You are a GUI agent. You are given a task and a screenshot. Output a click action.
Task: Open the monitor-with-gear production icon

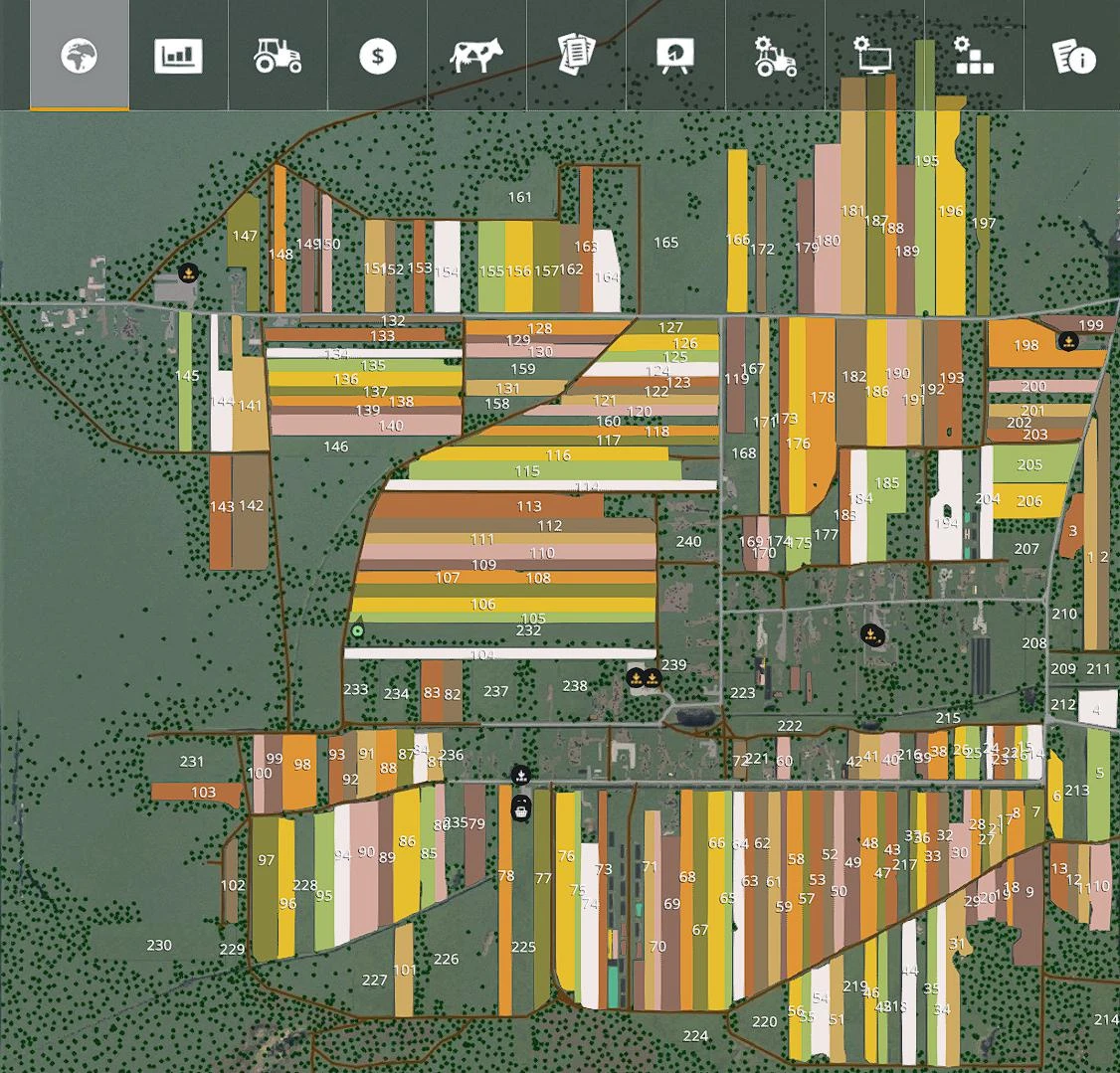pyautogui.click(x=872, y=57)
